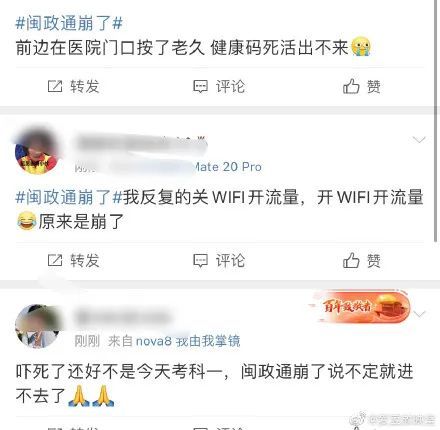Expand options chevron on nova8 post
The width and height of the screenshot is (440, 430).
coord(419,314)
